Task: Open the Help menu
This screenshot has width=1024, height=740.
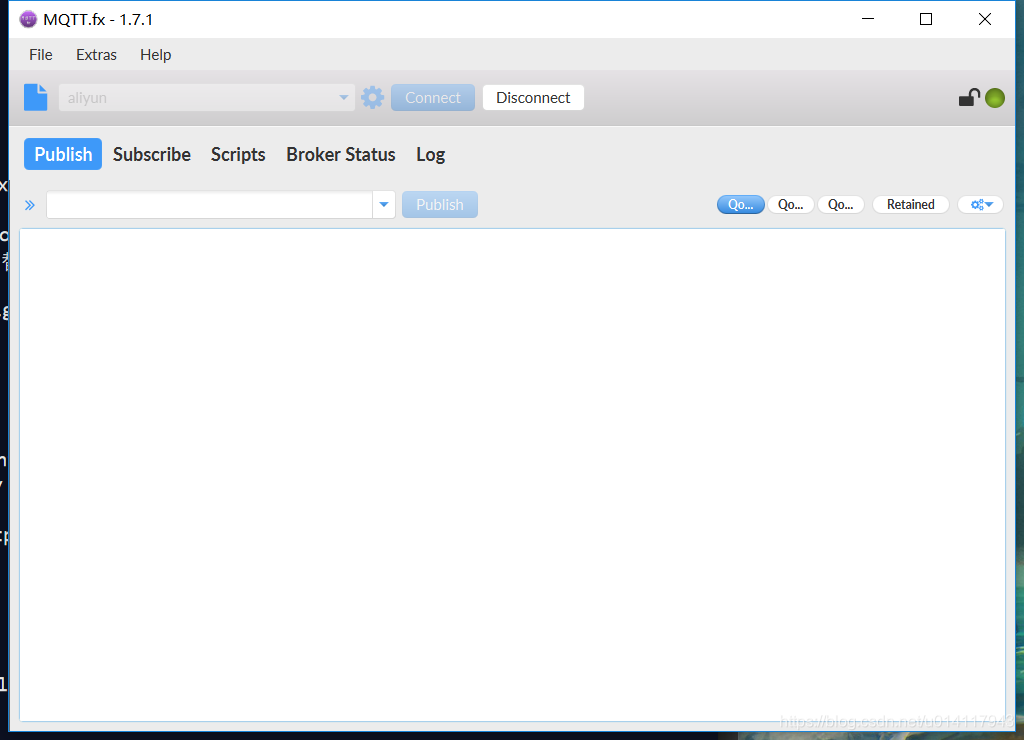Action: coord(155,55)
